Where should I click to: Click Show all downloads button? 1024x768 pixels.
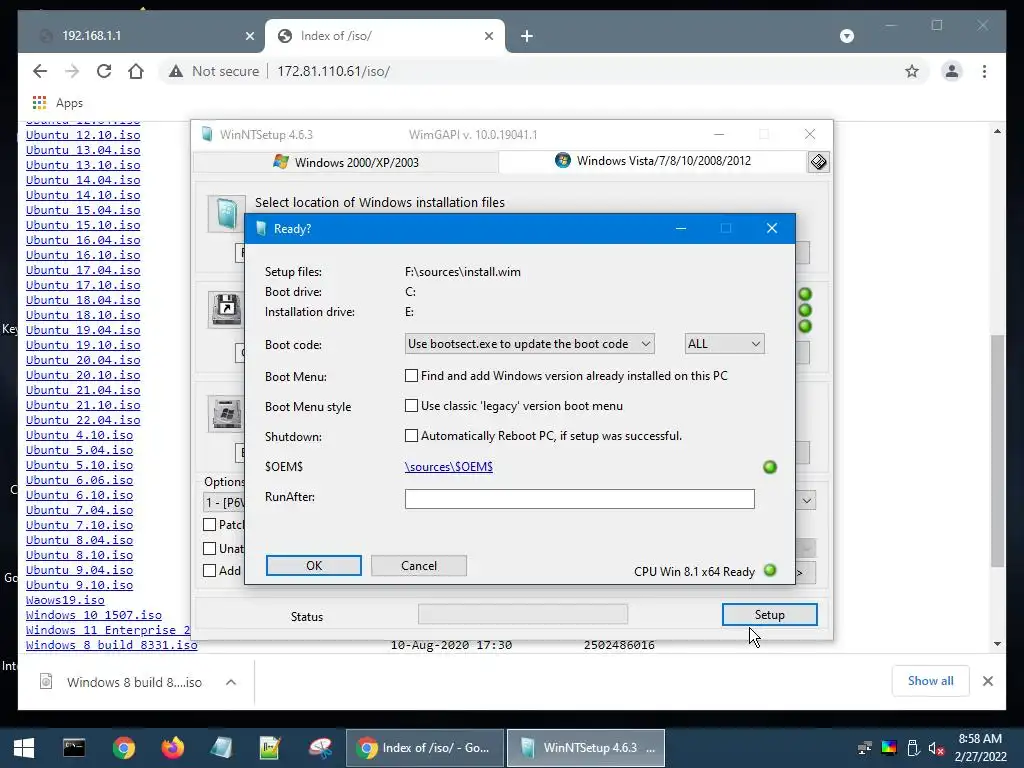(x=930, y=681)
